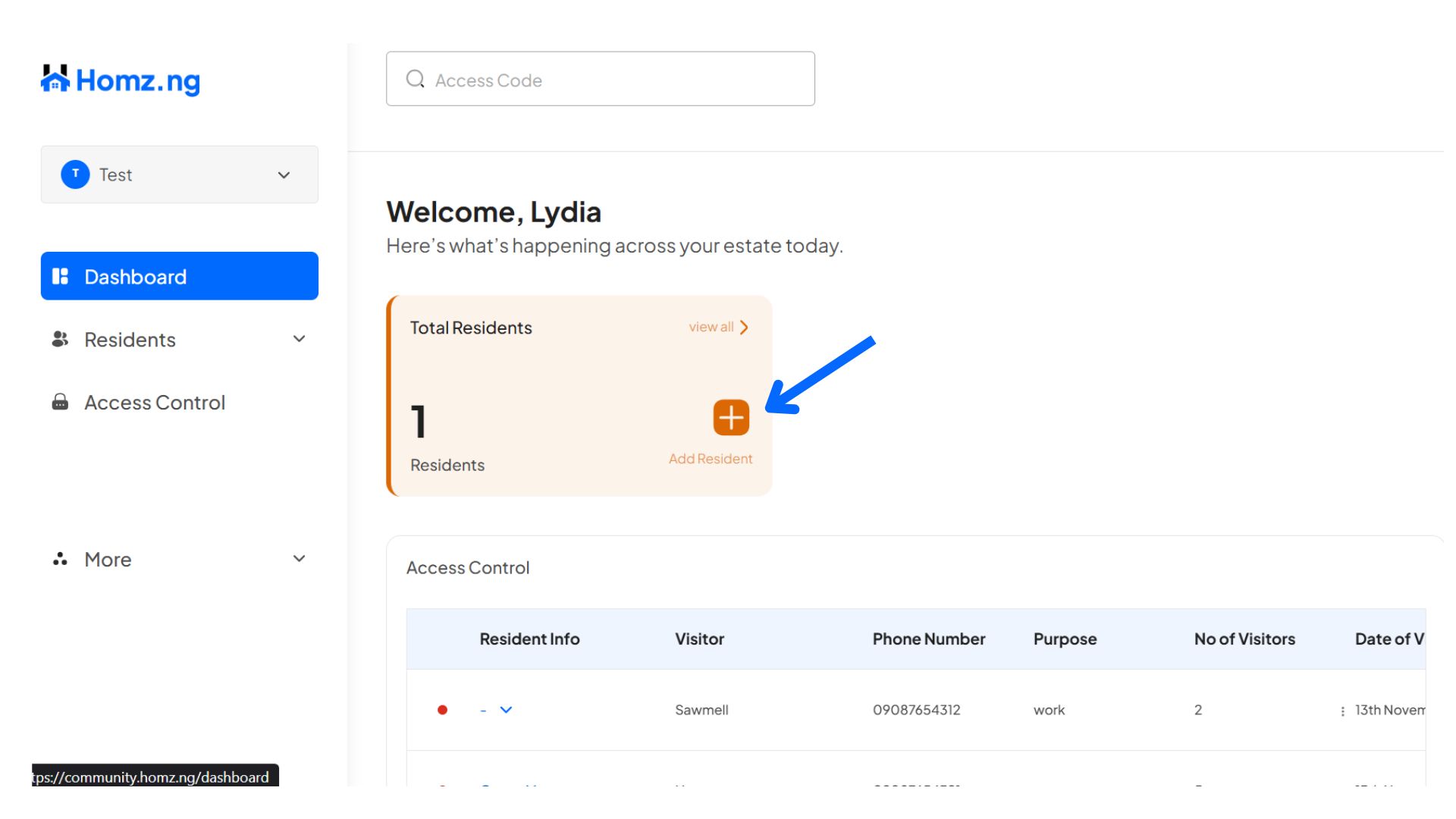Viewport: 1456px width, 819px height.
Task: Expand resident info chevron for Sawmell row
Action: 506,710
